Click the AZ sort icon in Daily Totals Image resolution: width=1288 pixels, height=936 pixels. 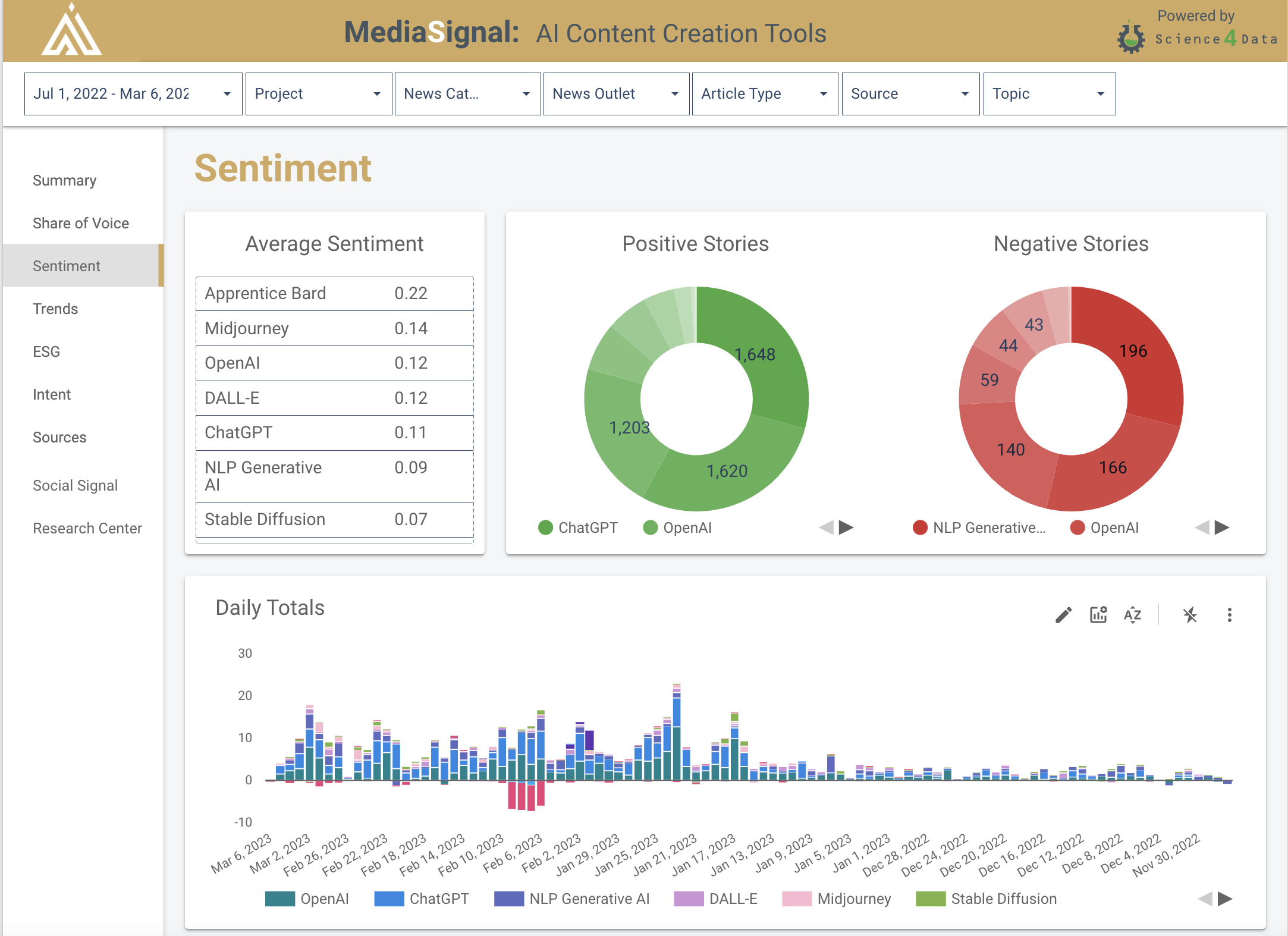click(x=1133, y=615)
